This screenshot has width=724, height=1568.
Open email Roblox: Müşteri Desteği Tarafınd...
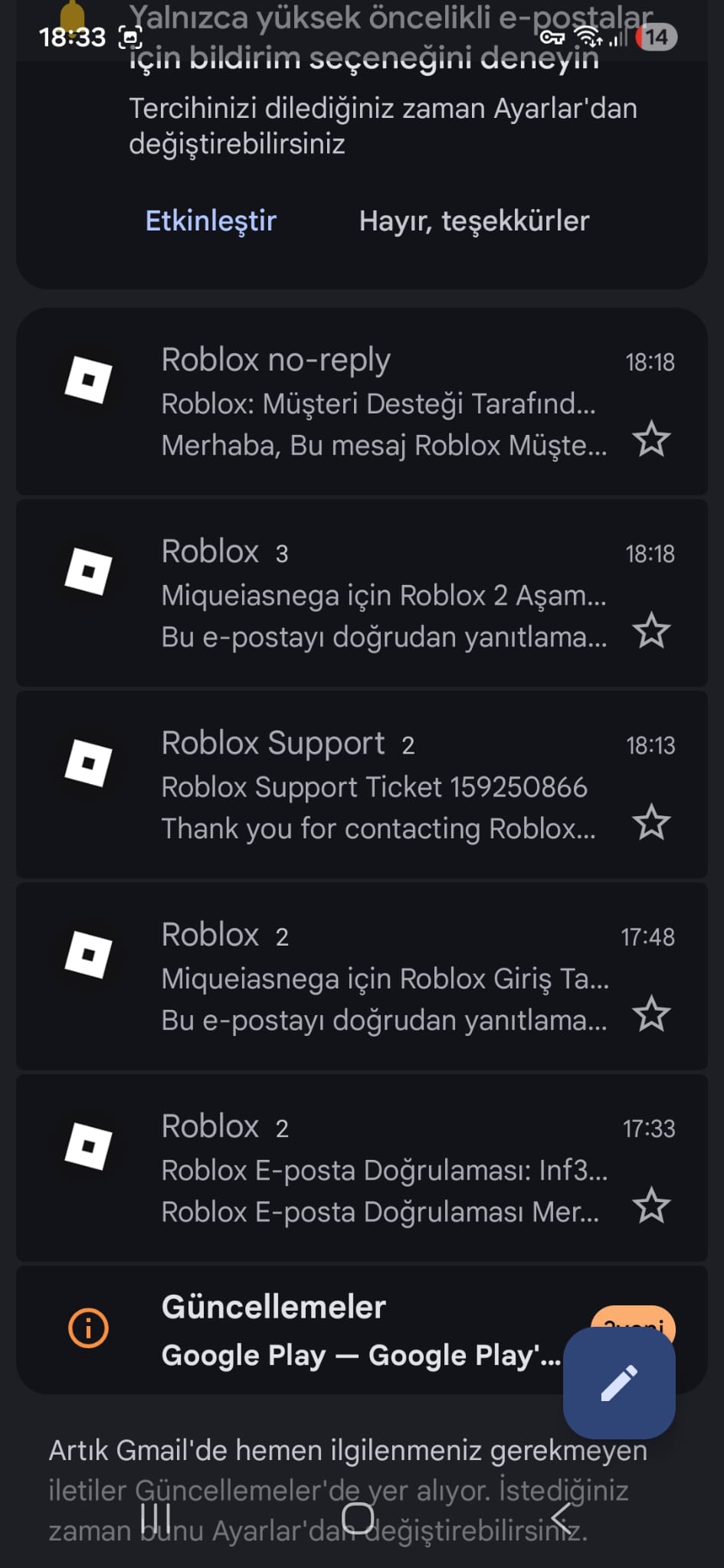pyautogui.click(x=362, y=401)
